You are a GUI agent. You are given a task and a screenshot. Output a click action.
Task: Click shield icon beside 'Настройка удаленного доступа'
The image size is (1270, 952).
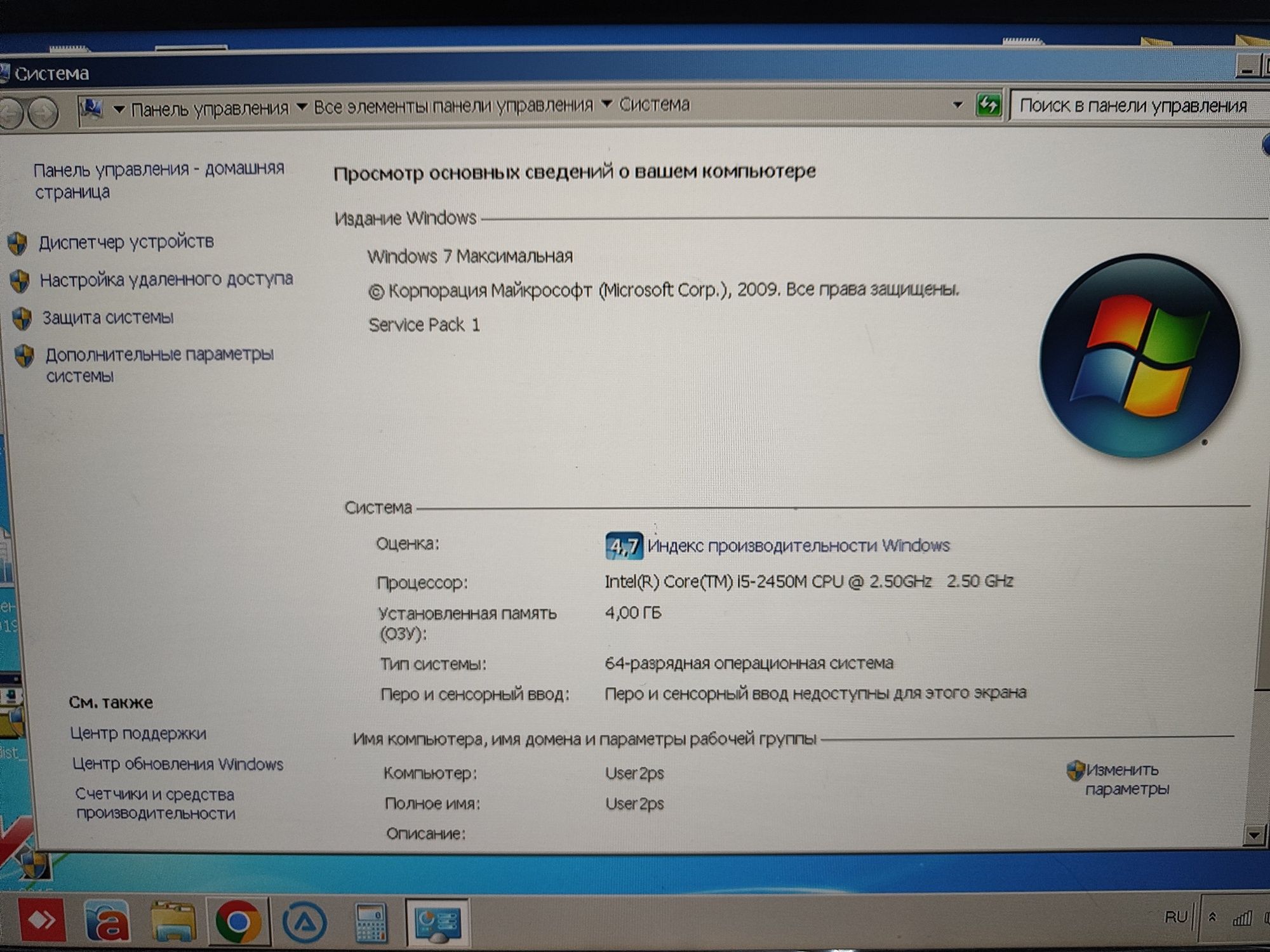[20, 281]
